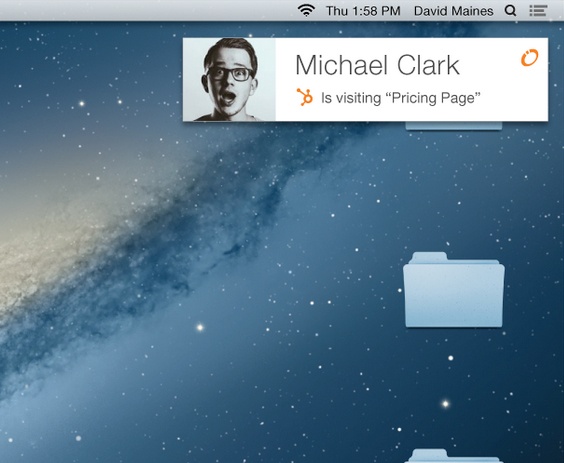Click the Michael Clark name heading
The width and height of the screenshot is (564, 463).
[377, 65]
